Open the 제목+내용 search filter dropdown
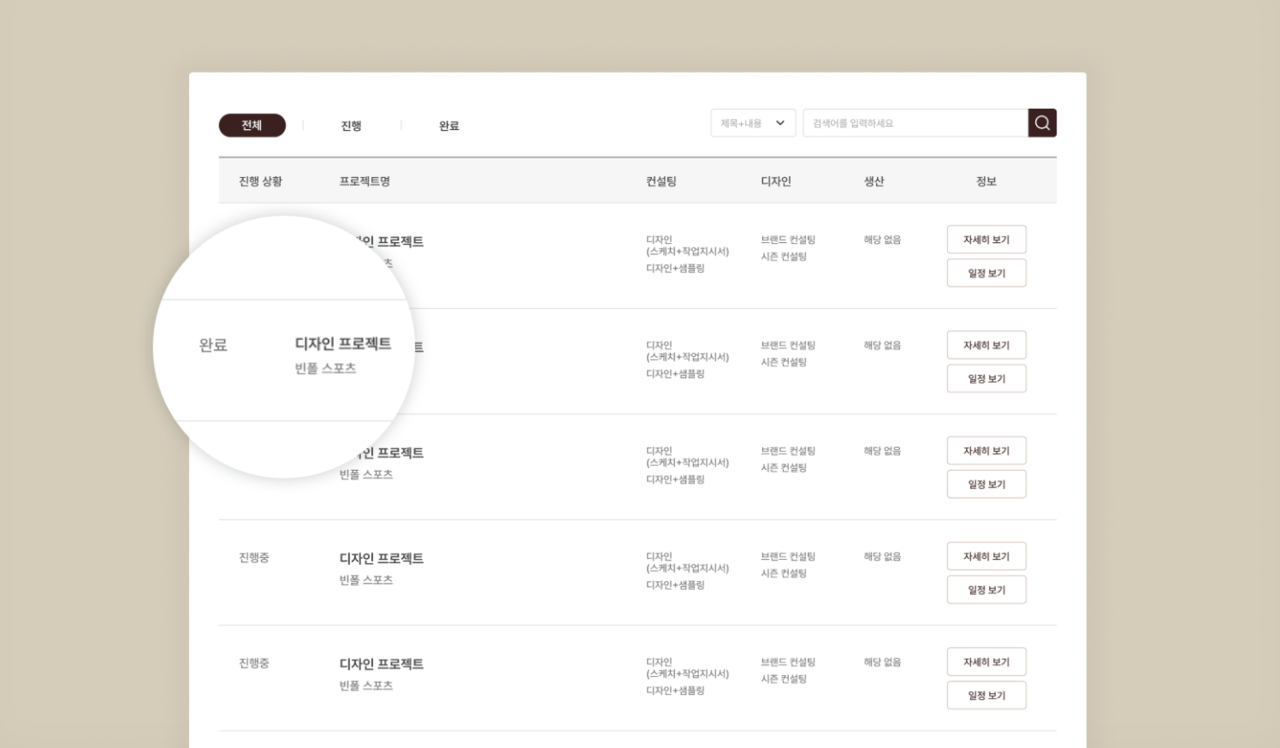Viewport: 1280px width, 748px height. pyautogui.click(x=753, y=123)
